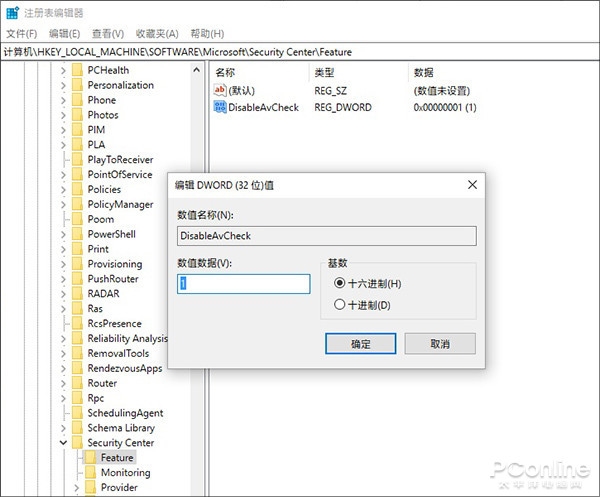Viewport: 600px width, 497px height.
Task: Click the Feature folder icon
Action: point(91,458)
